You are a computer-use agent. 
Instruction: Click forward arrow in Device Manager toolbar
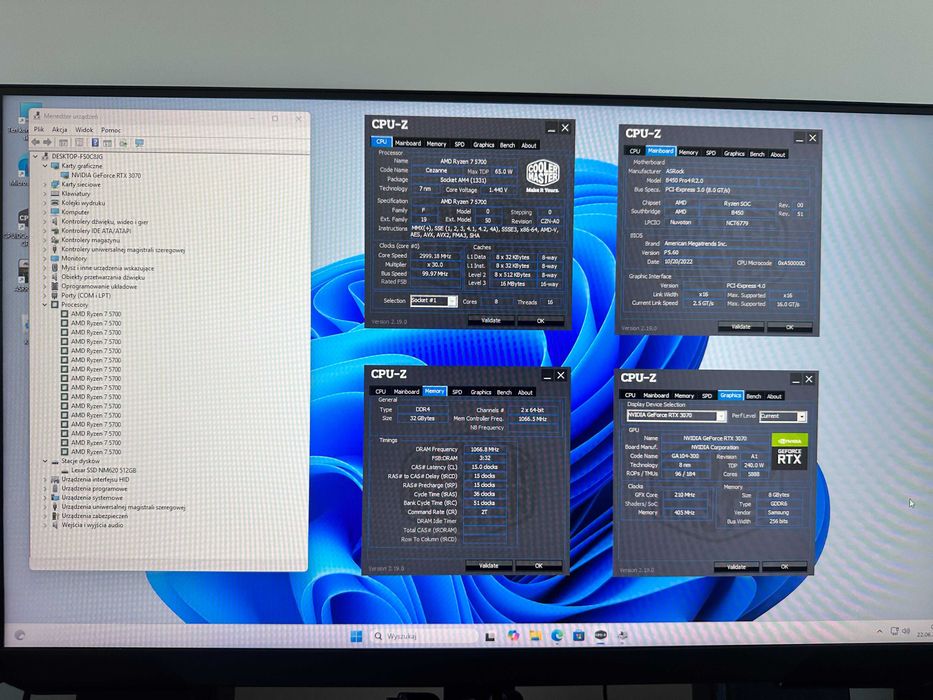48,143
